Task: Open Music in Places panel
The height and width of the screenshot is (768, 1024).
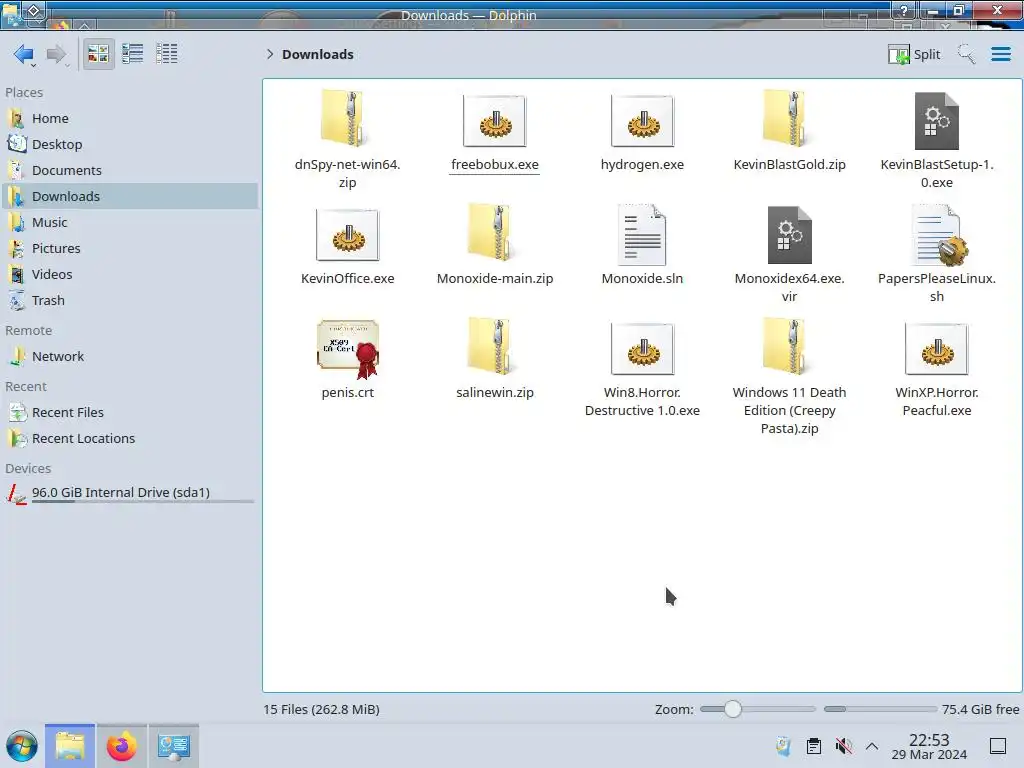Action: [130, 223]
